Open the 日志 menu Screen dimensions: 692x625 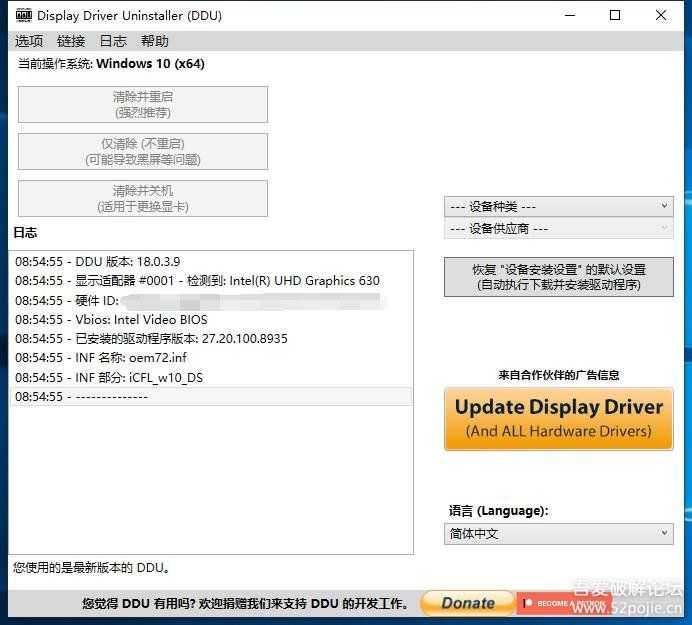113,41
